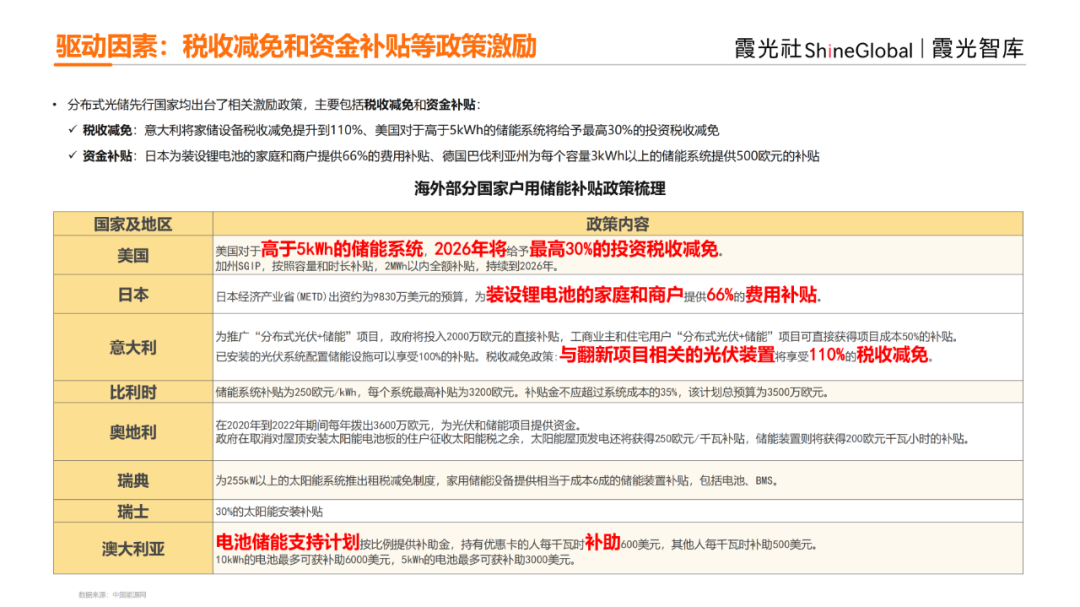Click red text 补助 in Australia row
The image size is (1080, 607).
603,542
